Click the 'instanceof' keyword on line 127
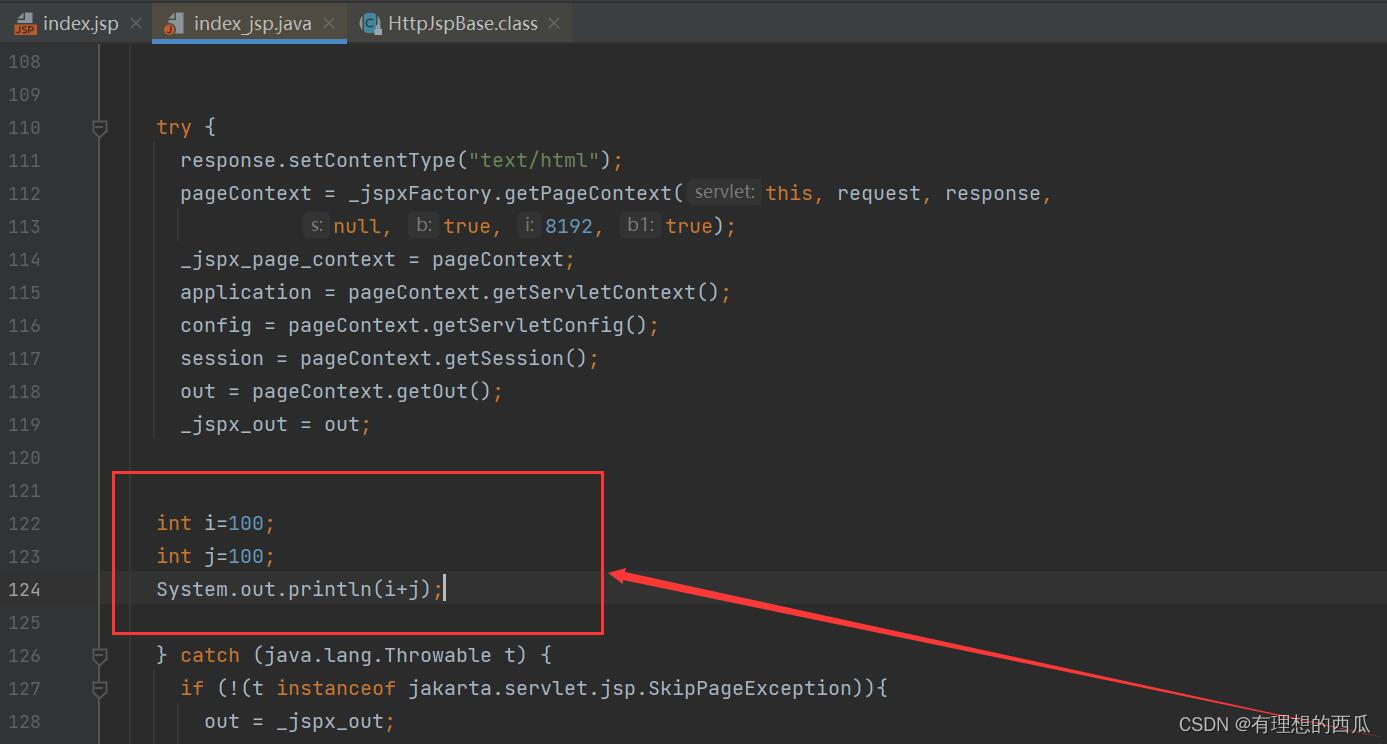Viewport: 1387px width, 744px height. pyautogui.click(x=336, y=688)
